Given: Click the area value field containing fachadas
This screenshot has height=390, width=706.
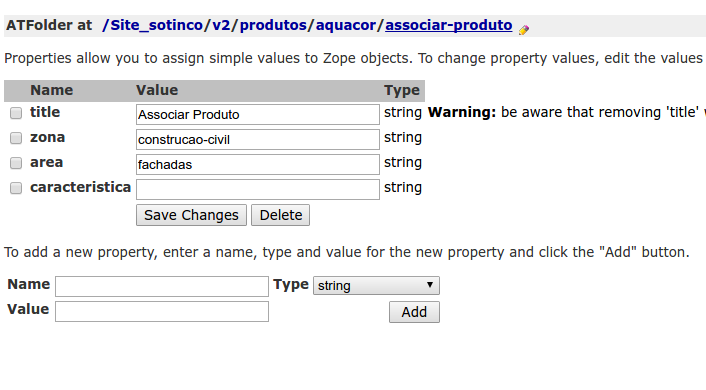Looking at the screenshot, I should tap(258, 164).
